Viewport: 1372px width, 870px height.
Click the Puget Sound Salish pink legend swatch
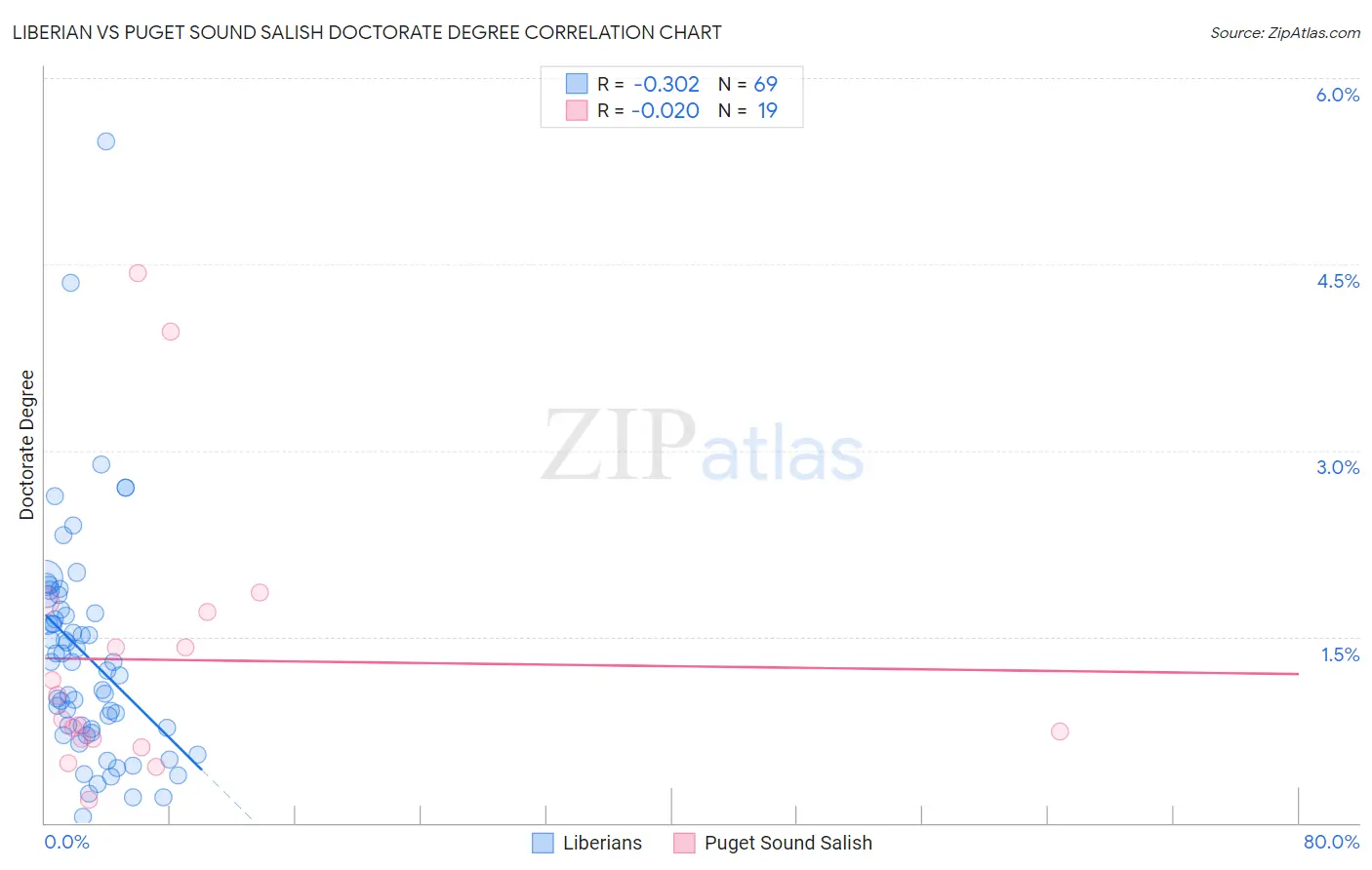tap(684, 843)
